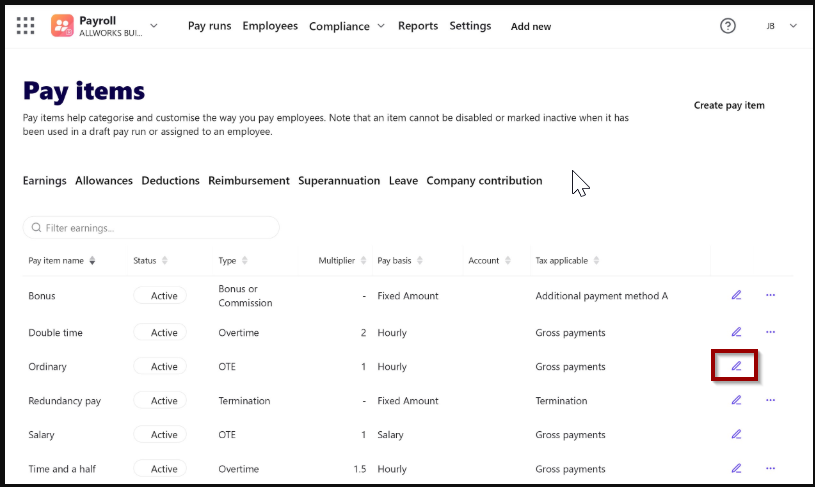Click the Termination tax applicable cell

pyautogui.click(x=561, y=401)
